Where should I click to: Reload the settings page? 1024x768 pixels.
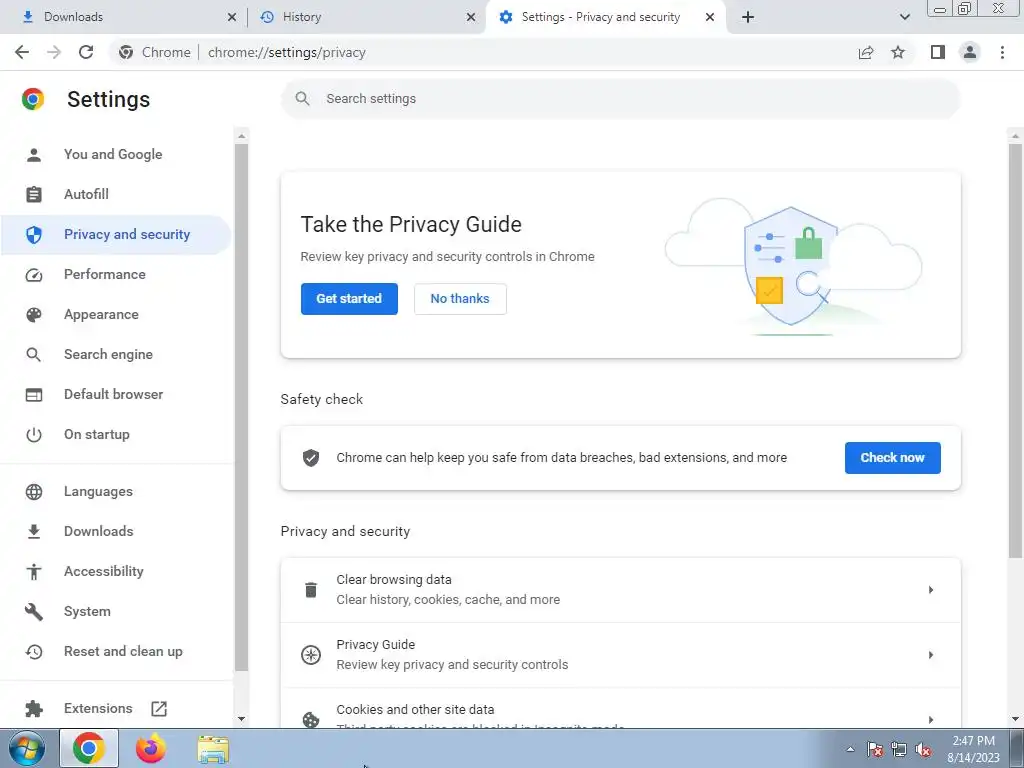coord(86,52)
